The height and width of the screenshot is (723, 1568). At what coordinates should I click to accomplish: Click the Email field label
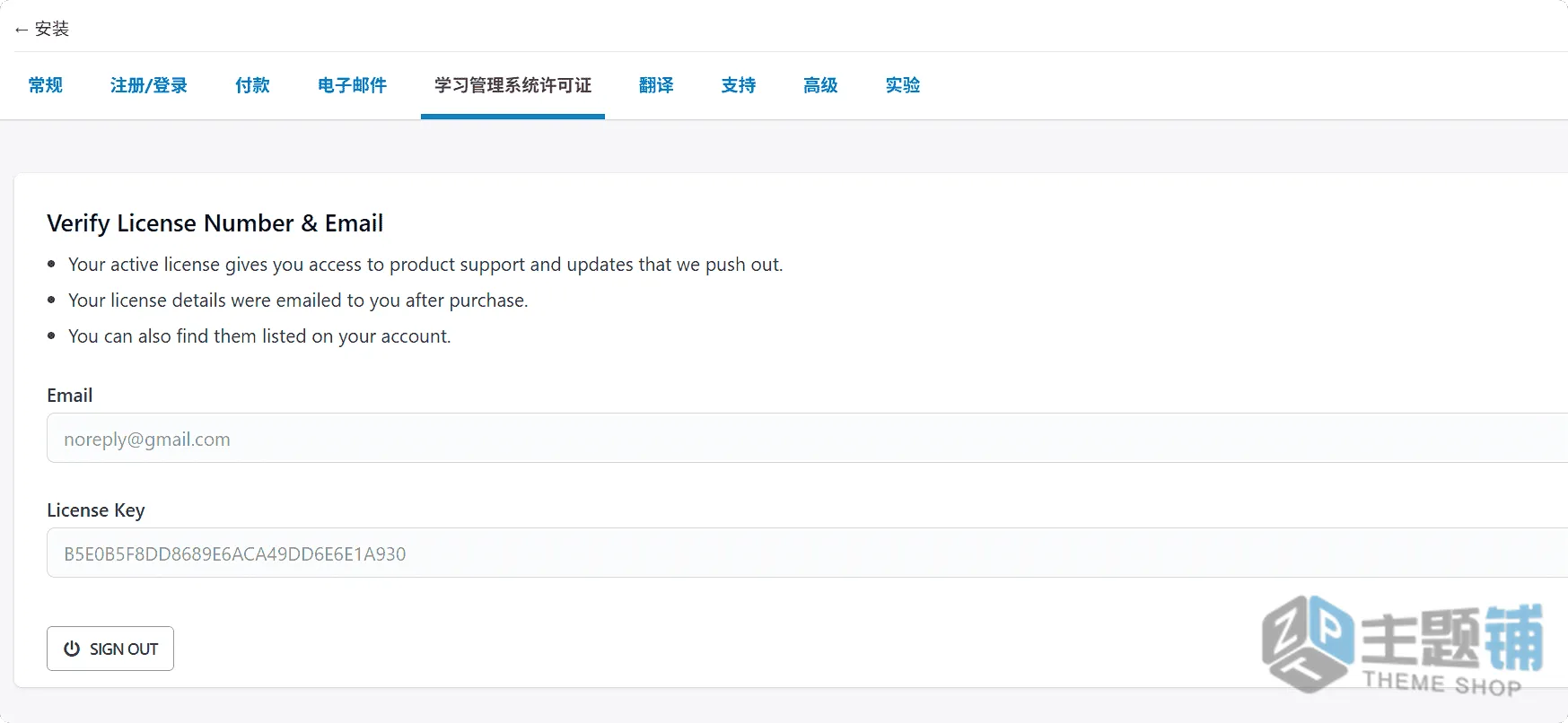[x=70, y=396]
